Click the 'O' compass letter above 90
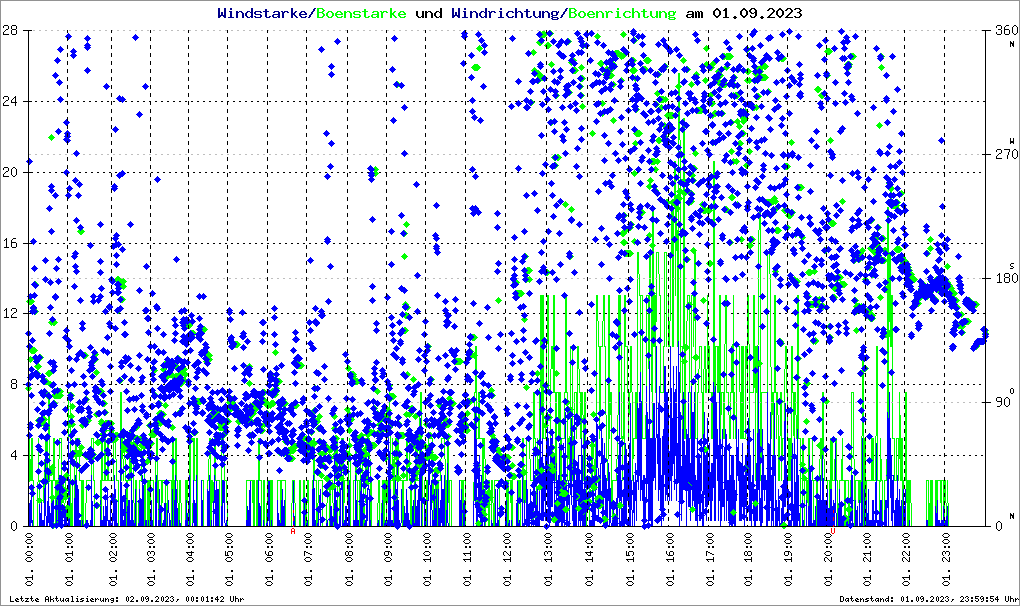 point(1012,389)
